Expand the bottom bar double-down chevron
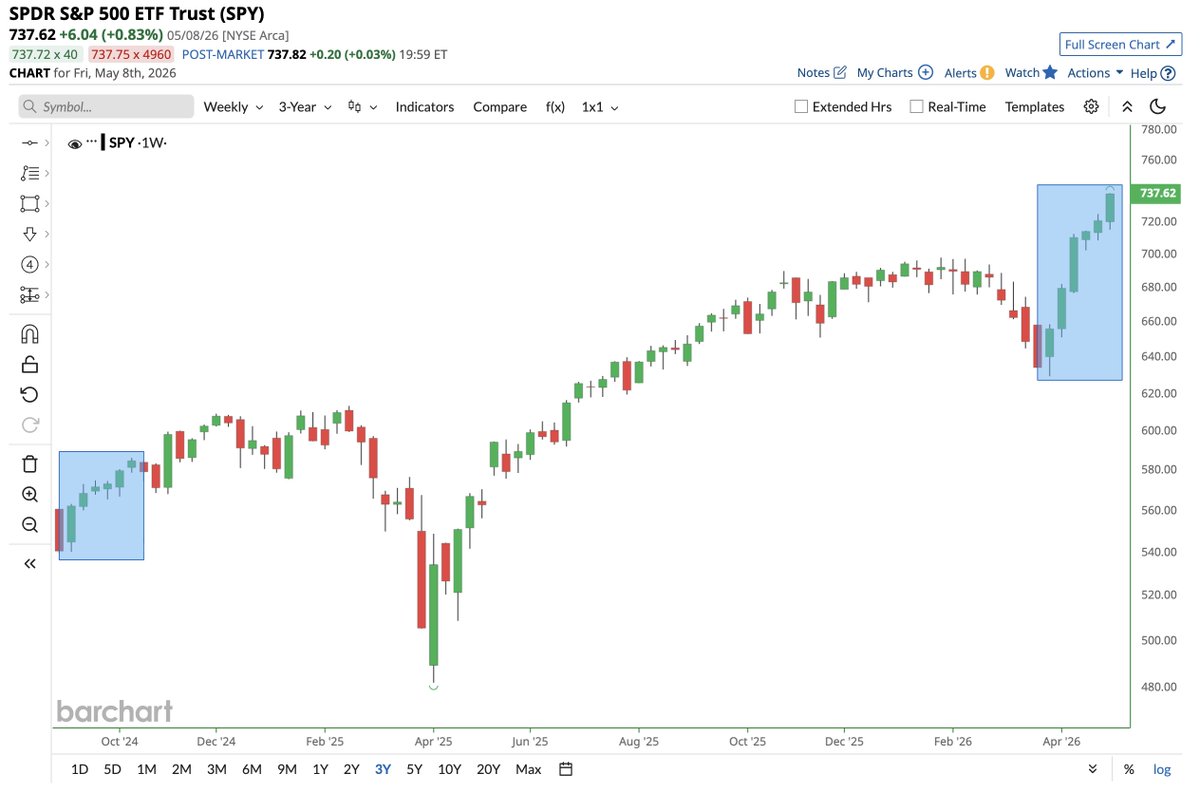This screenshot has height=793, width=1200. 1092,769
